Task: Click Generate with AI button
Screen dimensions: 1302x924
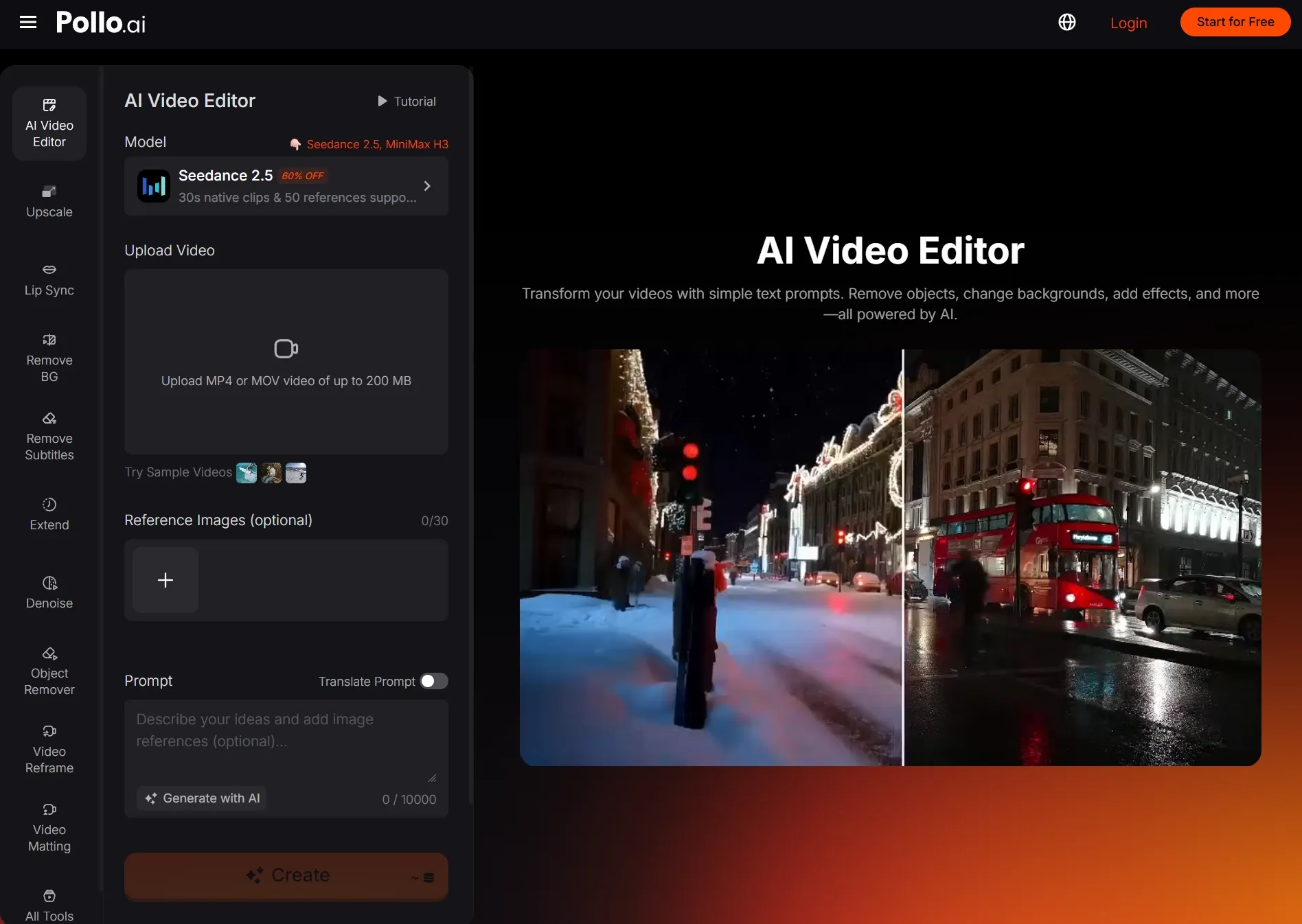Action: (x=201, y=798)
